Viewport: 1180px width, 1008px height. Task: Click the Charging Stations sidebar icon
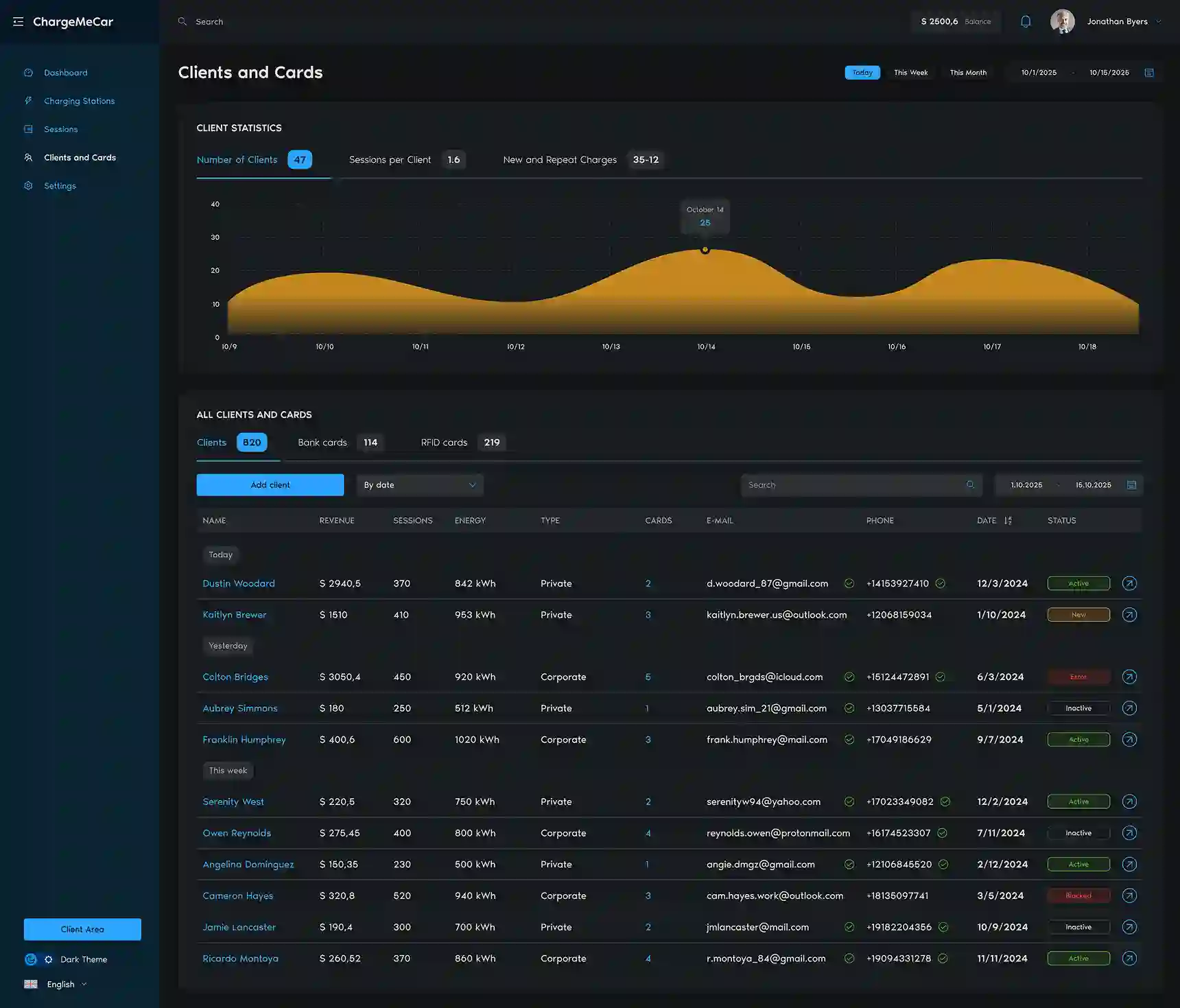pyautogui.click(x=28, y=101)
